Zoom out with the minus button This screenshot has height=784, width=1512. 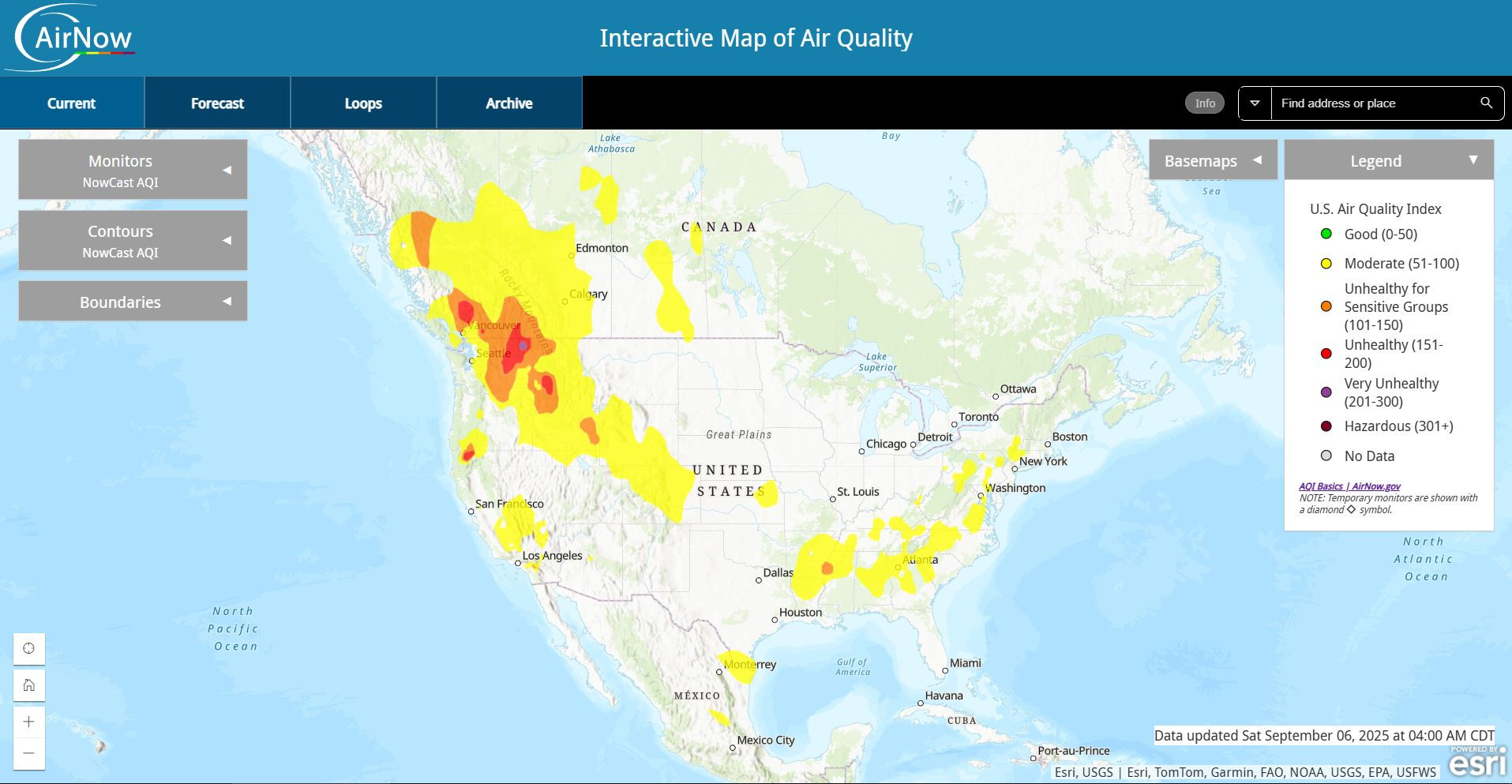29,753
